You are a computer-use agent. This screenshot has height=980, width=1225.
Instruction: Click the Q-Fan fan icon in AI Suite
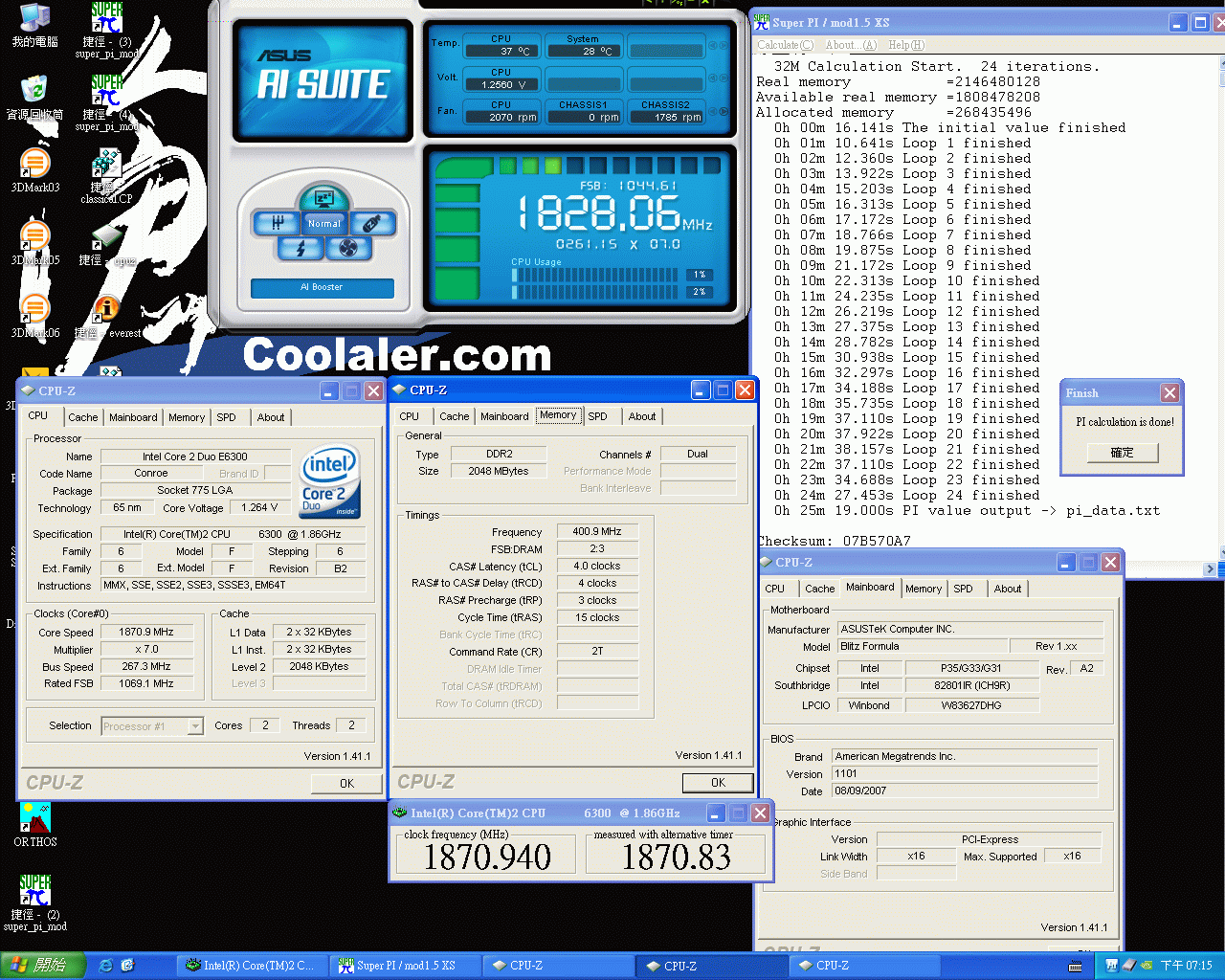coord(348,249)
